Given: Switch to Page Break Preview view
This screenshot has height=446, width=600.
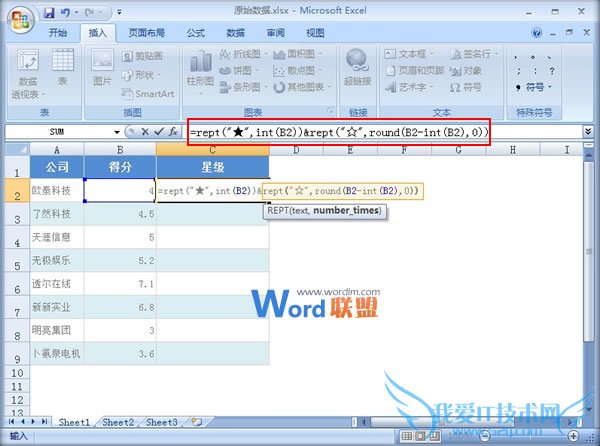Looking at the screenshot, I should pos(435,436).
